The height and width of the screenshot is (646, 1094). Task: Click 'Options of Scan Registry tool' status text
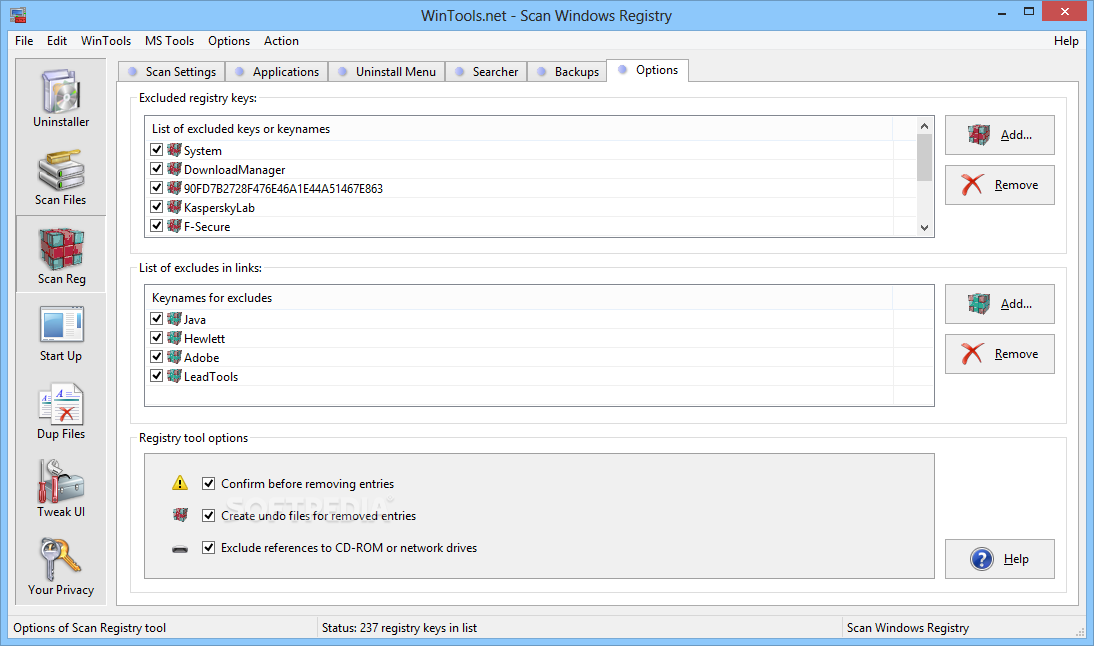click(x=89, y=628)
